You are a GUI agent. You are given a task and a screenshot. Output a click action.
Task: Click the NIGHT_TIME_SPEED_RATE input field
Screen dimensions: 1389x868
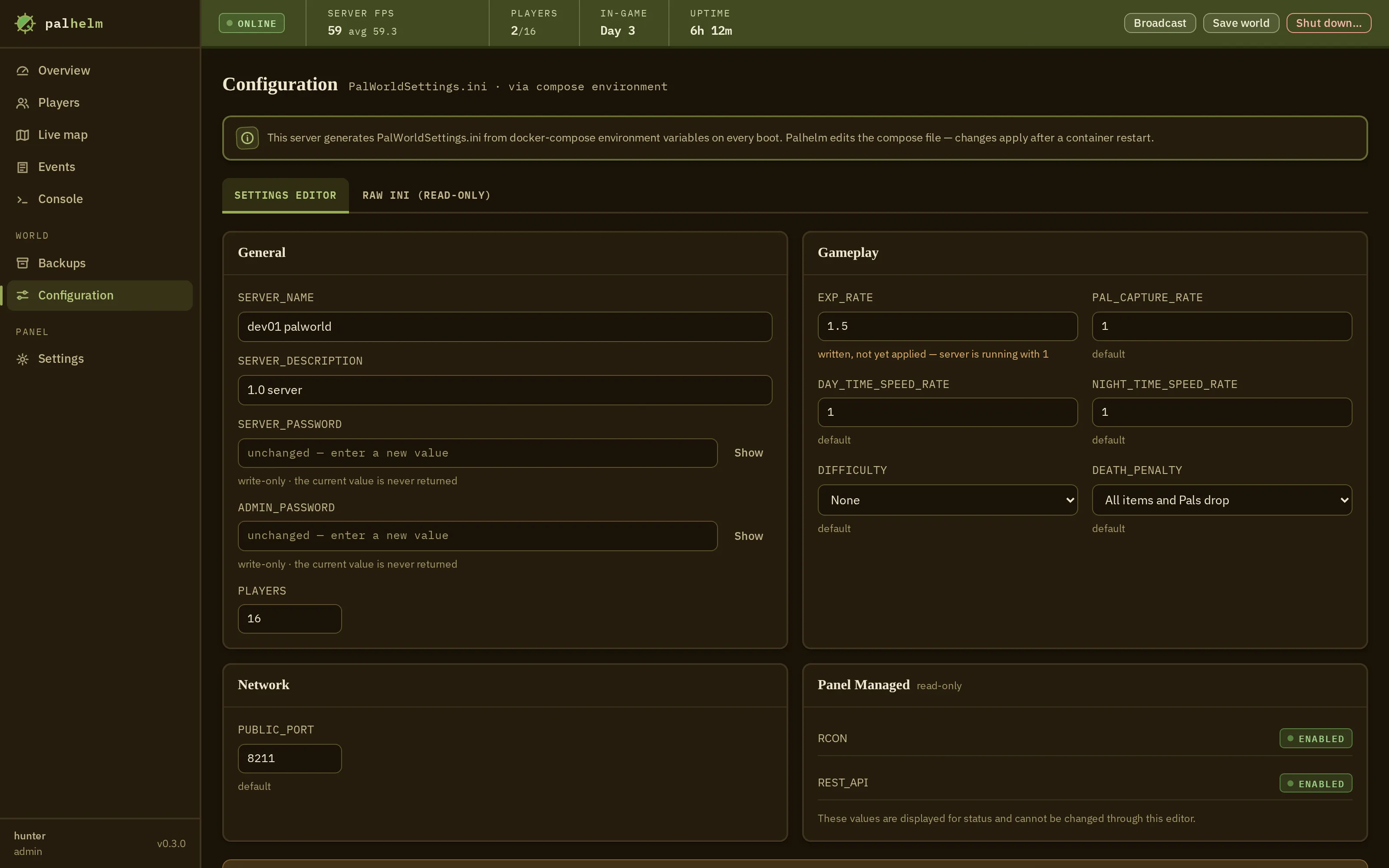[x=1221, y=412]
